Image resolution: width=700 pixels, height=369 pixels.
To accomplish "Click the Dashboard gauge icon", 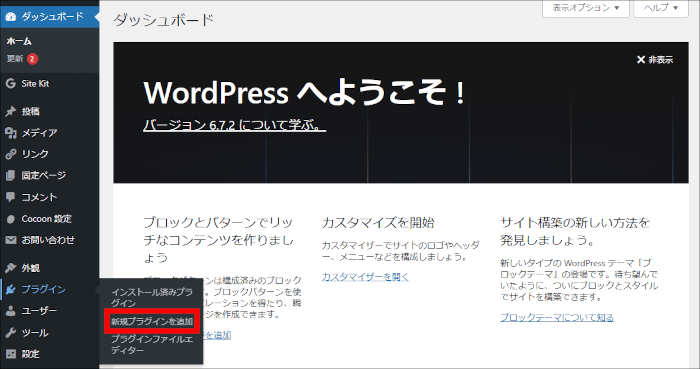I will click(11, 17).
